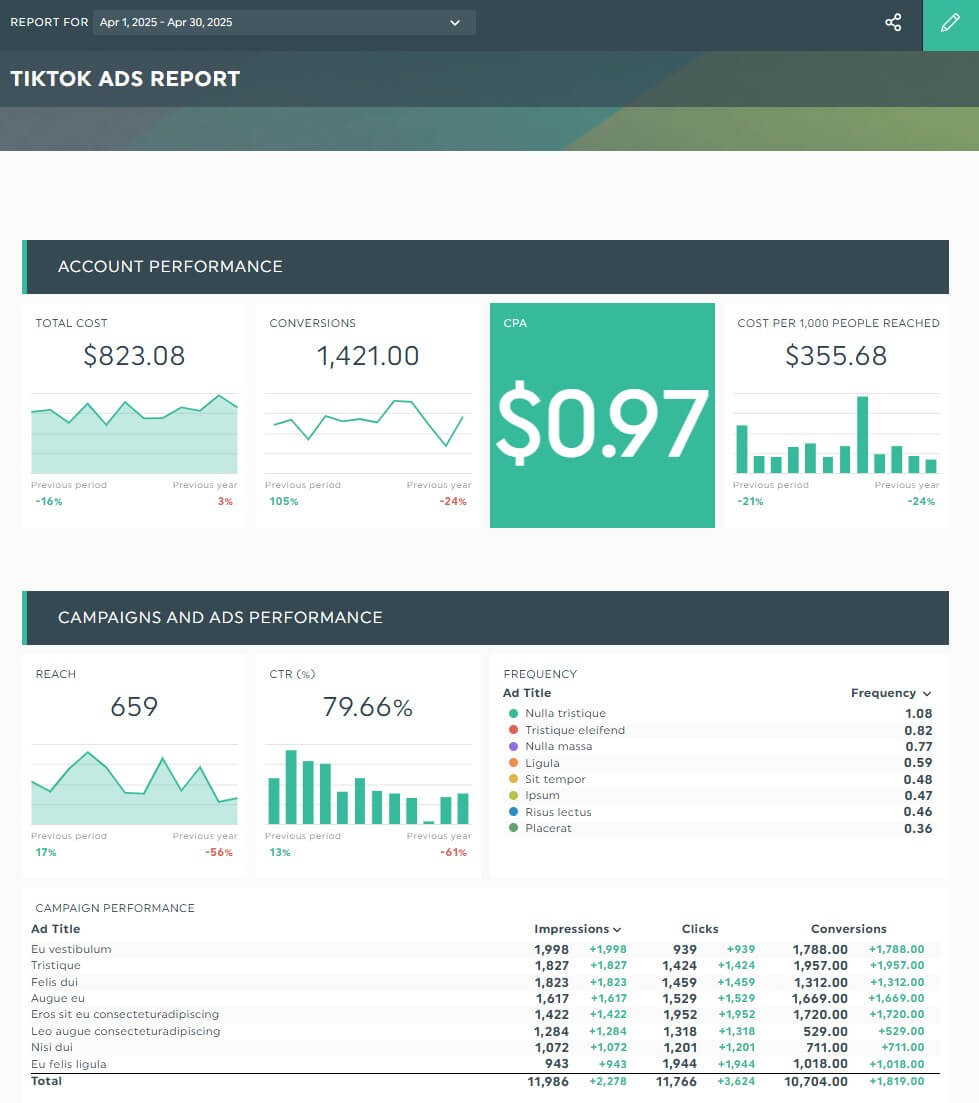Click the Placerat frequency value 0.36

point(919,829)
